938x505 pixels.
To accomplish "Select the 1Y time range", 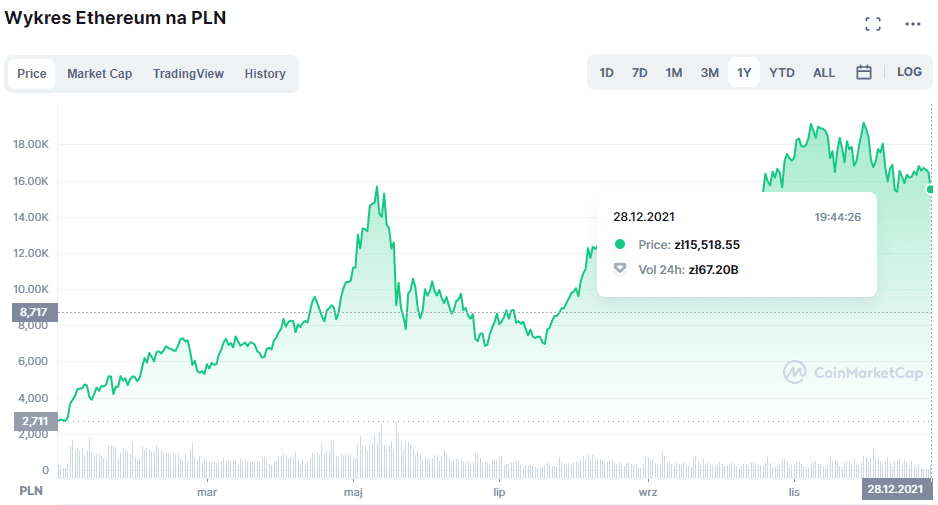I will pyautogui.click(x=744, y=73).
